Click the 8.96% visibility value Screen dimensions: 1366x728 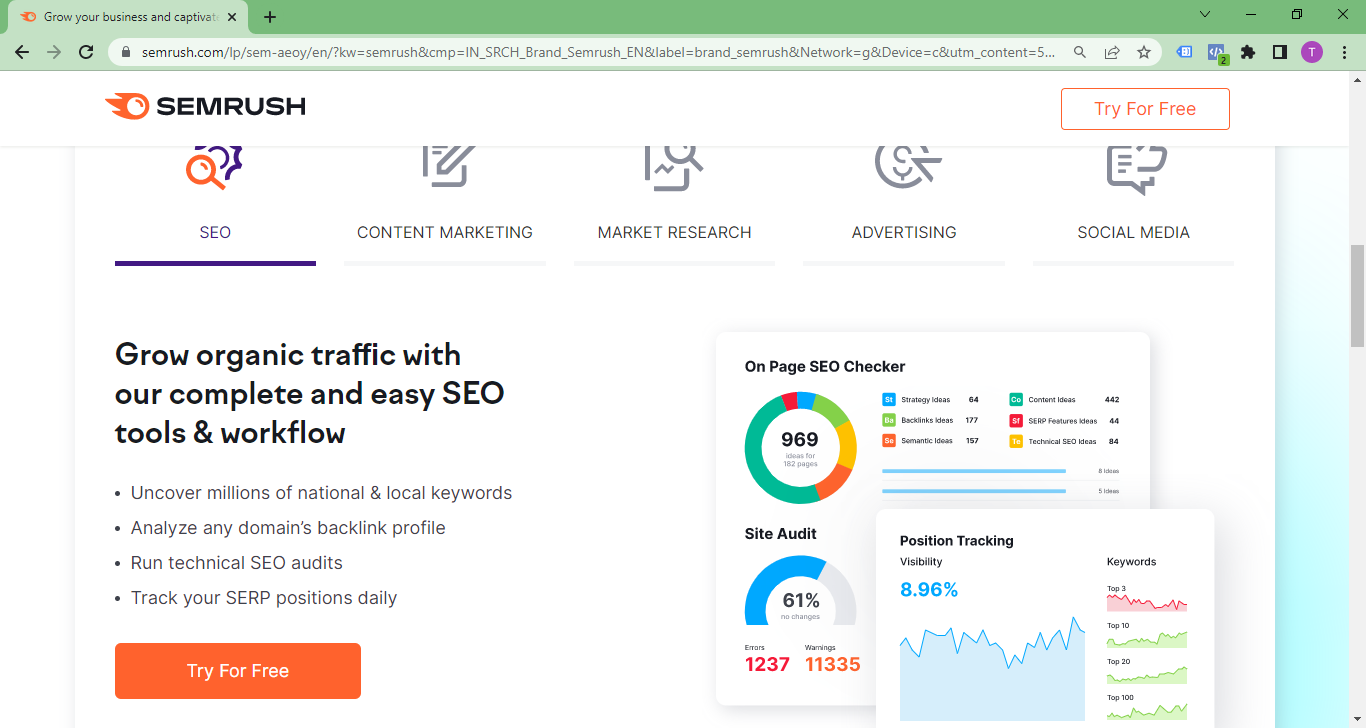click(x=929, y=590)
